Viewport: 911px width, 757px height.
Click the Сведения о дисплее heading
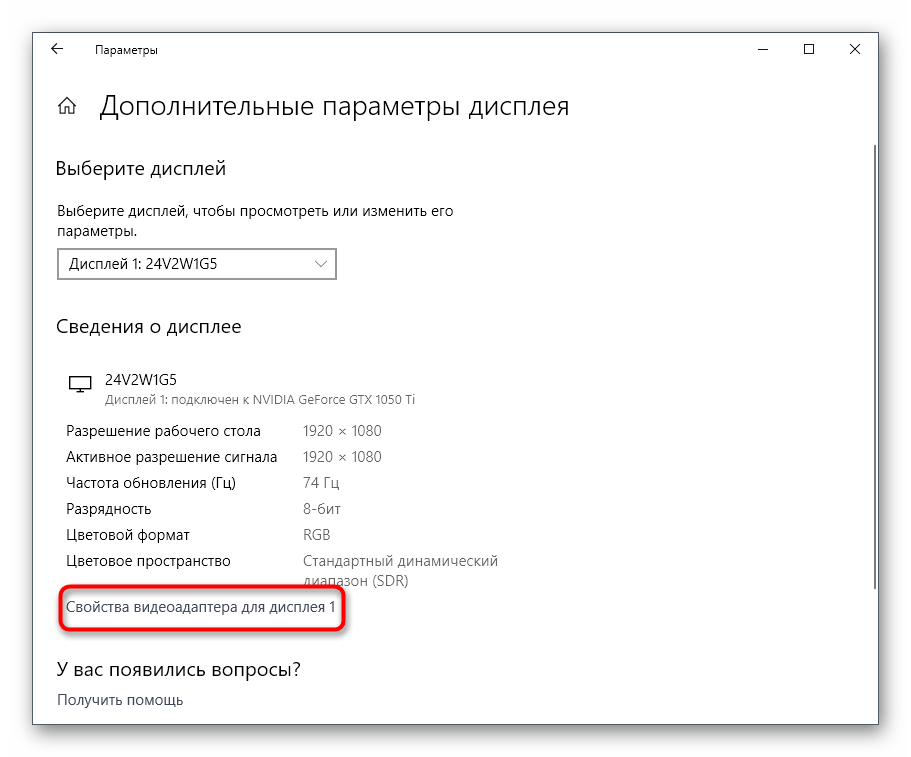[x=149, y=327]
